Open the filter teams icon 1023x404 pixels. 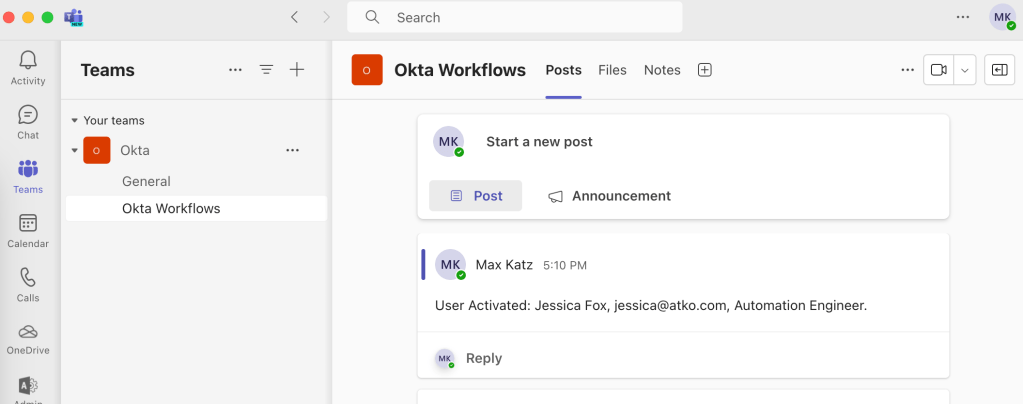pyautogui.click(x=266, y=70)
